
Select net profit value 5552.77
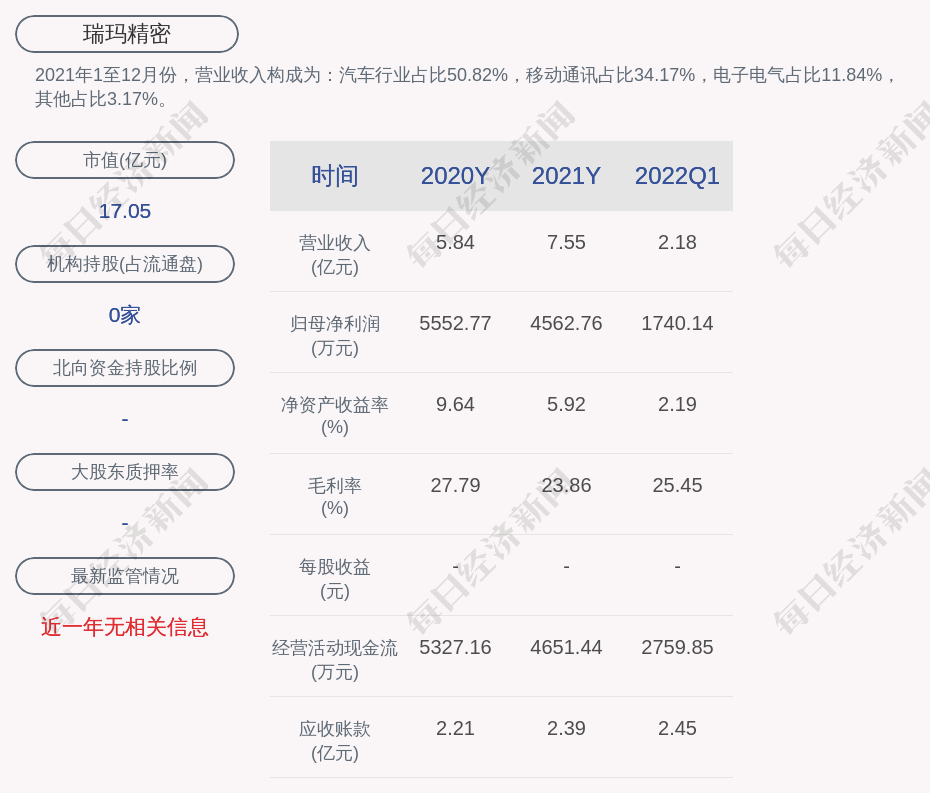[x=455, y=323]
